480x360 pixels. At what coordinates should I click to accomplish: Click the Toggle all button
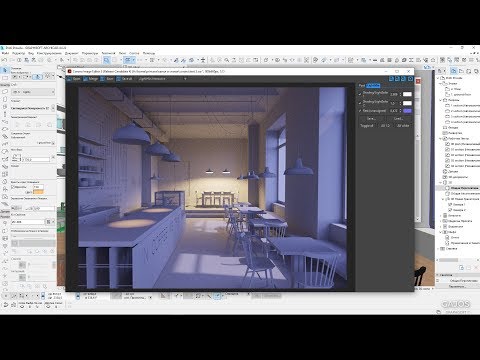tap(367, 126)
